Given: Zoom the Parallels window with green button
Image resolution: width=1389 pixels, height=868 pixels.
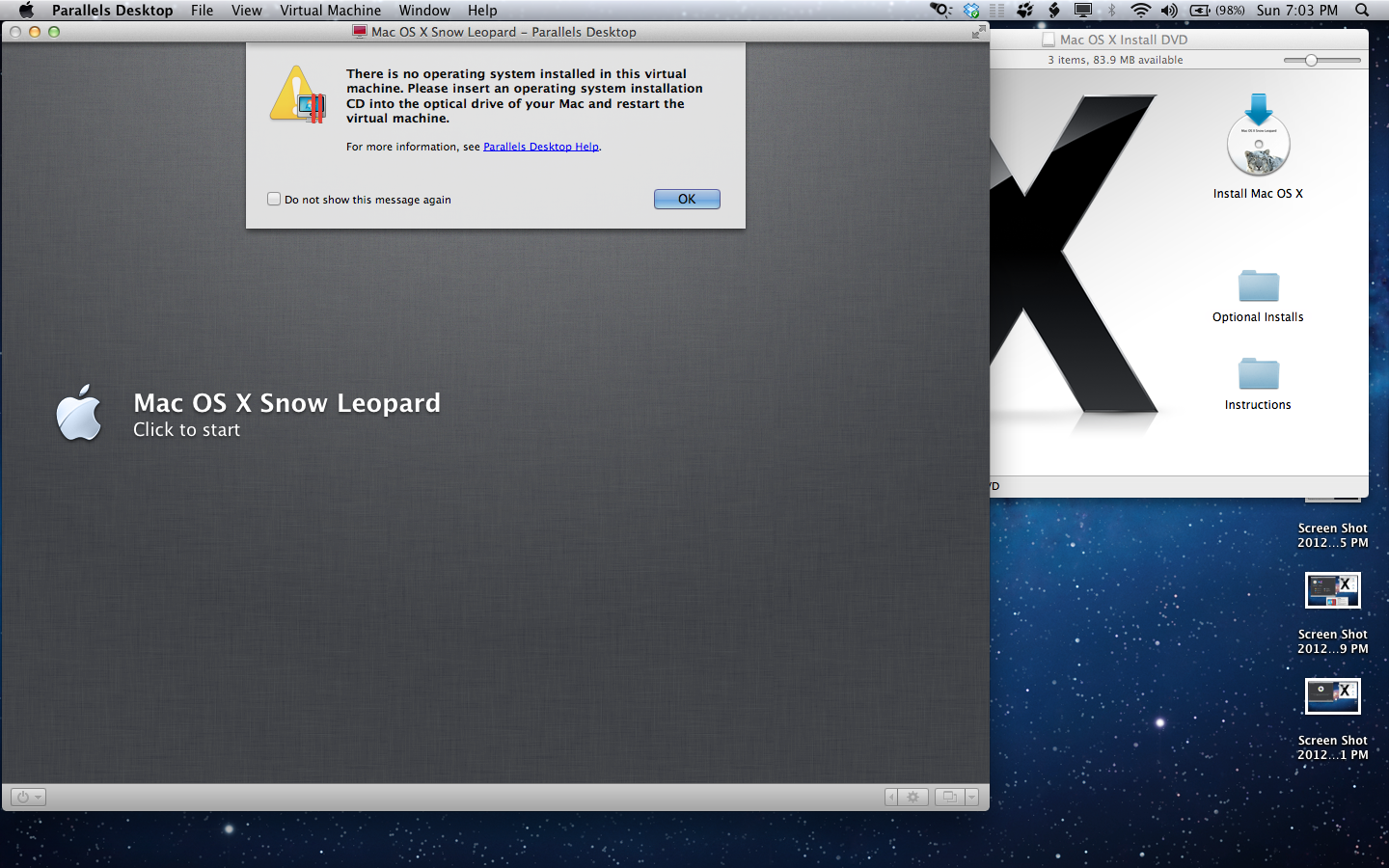Looking at the screenshot, I should (x=54, y=32).
